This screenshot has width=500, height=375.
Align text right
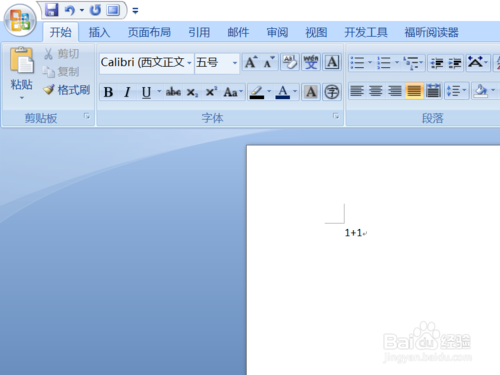click(x=395, y=91)
